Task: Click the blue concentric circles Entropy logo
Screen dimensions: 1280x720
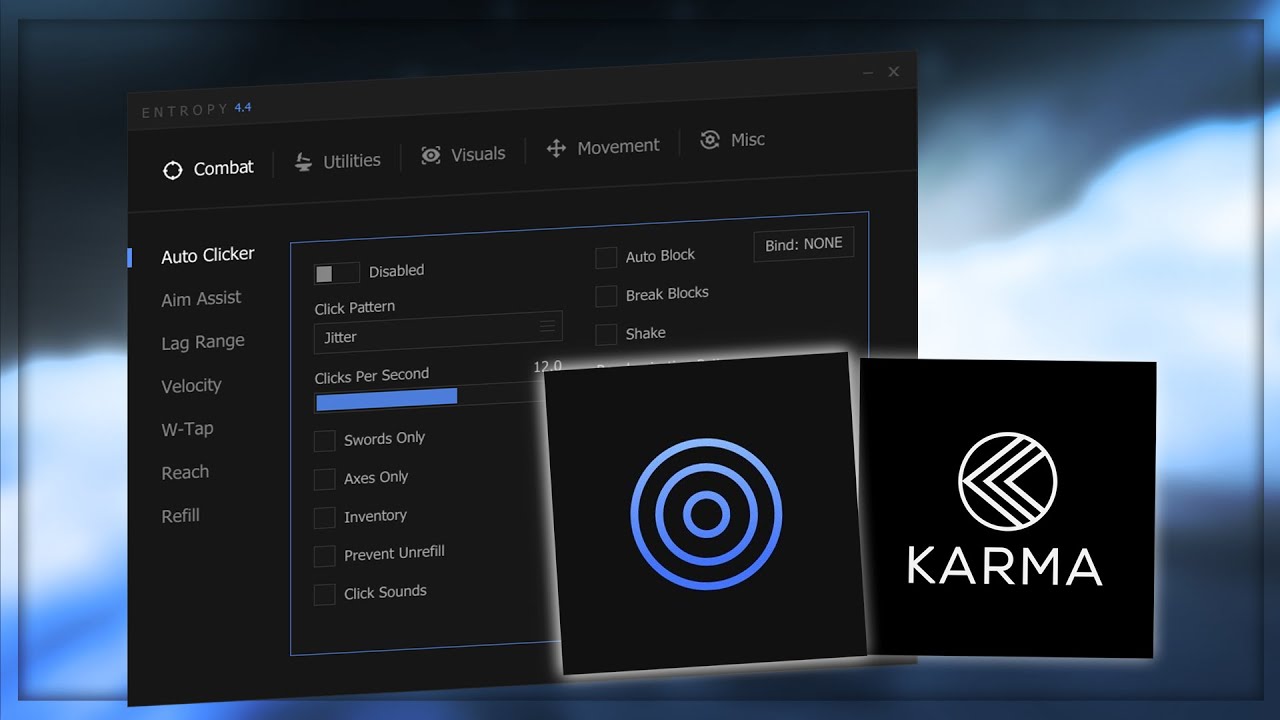Action: (707, 513)
